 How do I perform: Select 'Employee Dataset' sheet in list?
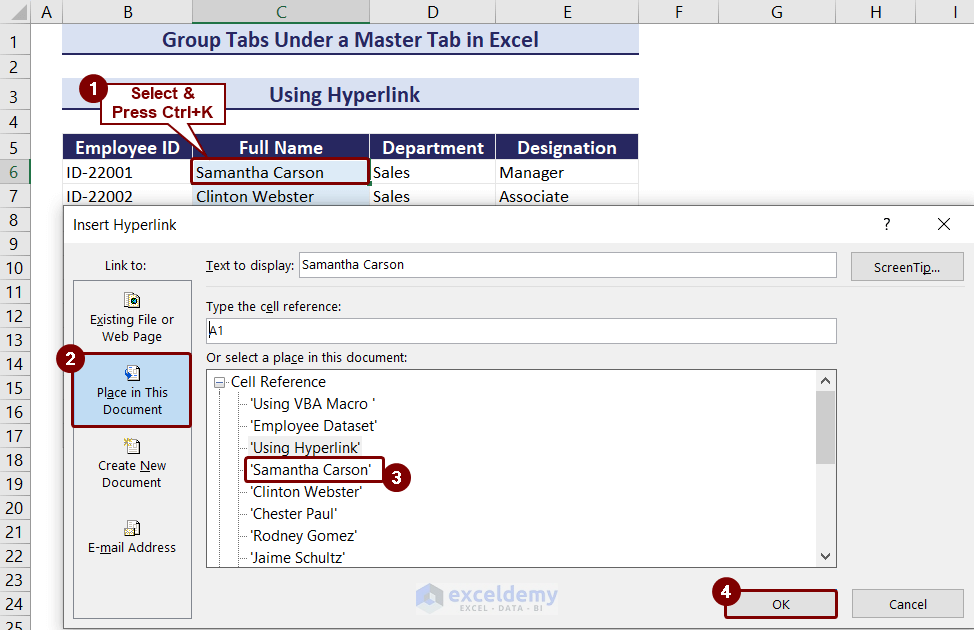tap(313, 426)
